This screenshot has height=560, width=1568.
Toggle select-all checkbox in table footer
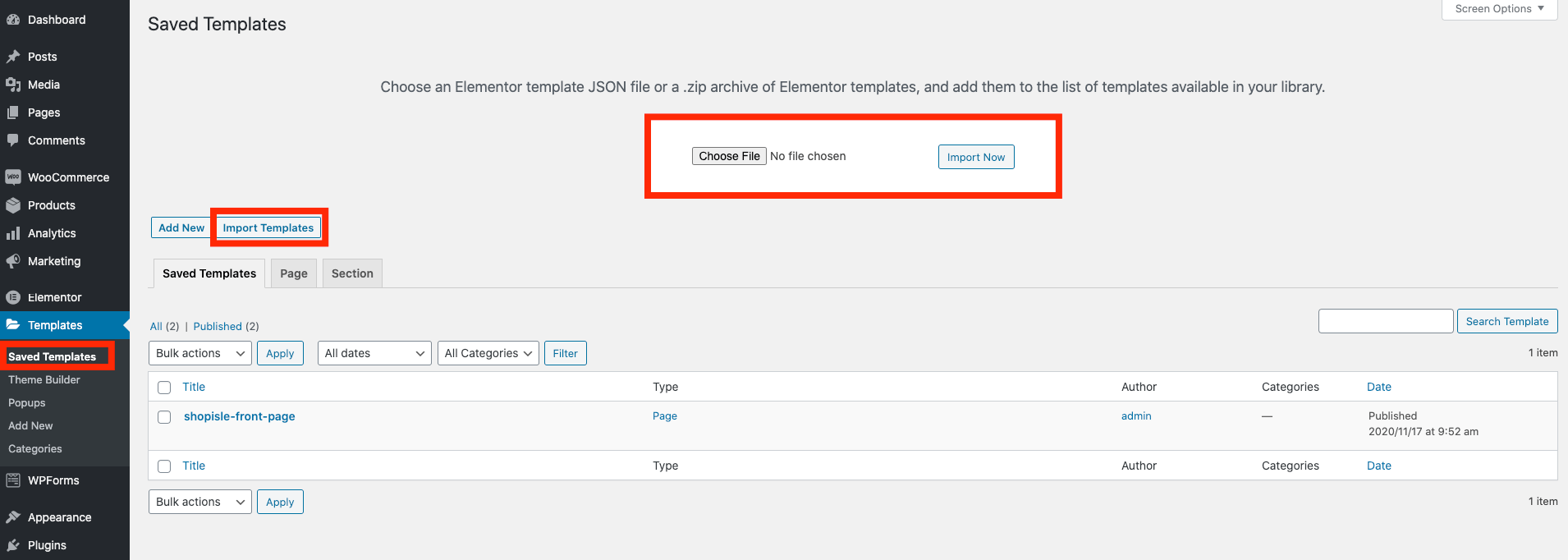tap(164, 466)
